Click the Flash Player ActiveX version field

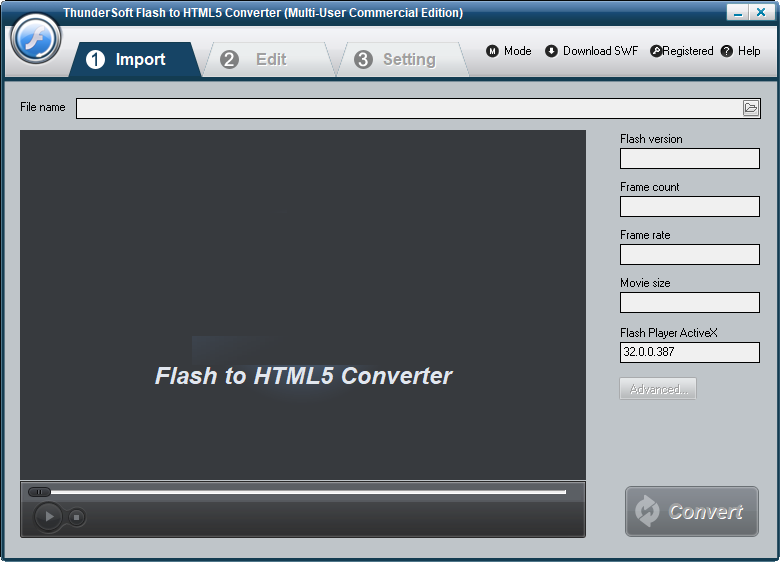point(689,352)
